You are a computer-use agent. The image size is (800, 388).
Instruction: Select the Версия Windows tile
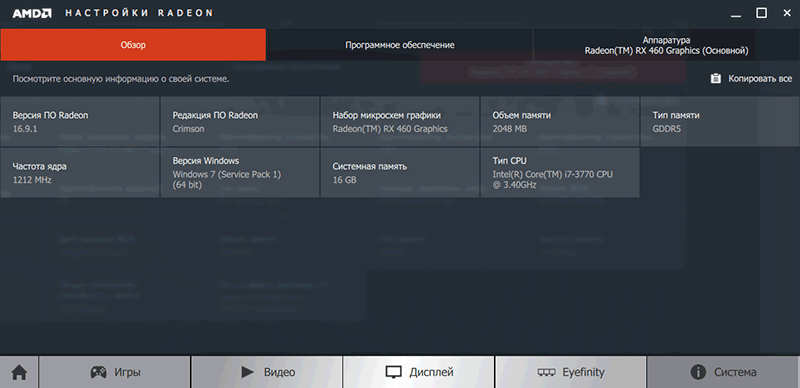click(240, 173)
